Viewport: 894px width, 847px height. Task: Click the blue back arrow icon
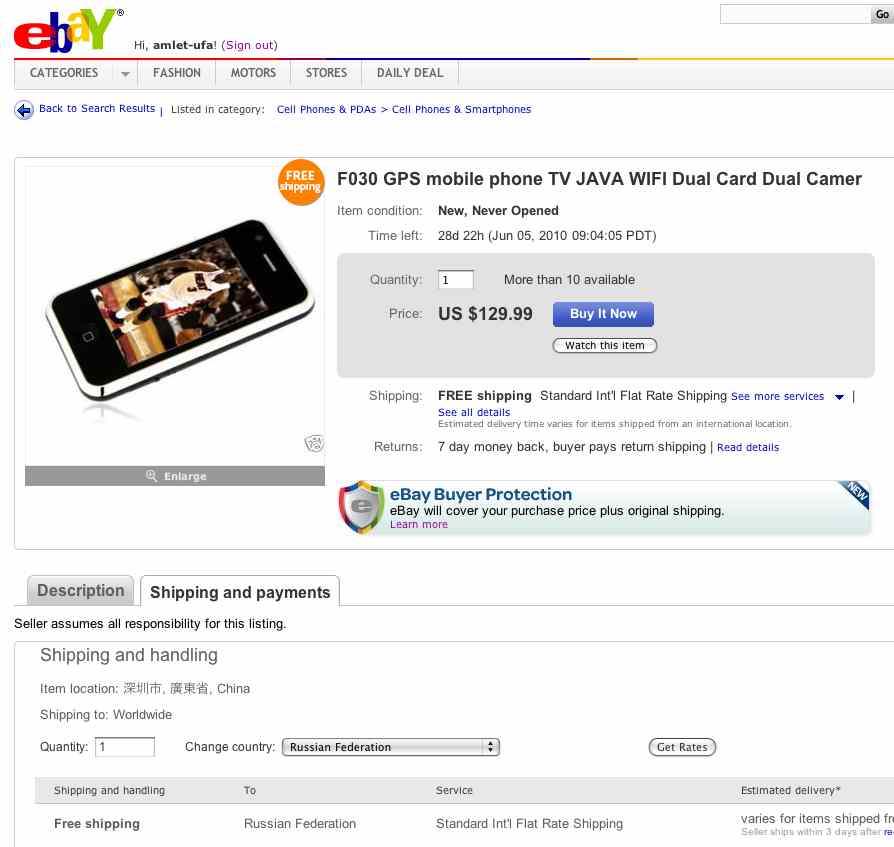[x=23, y=110]
